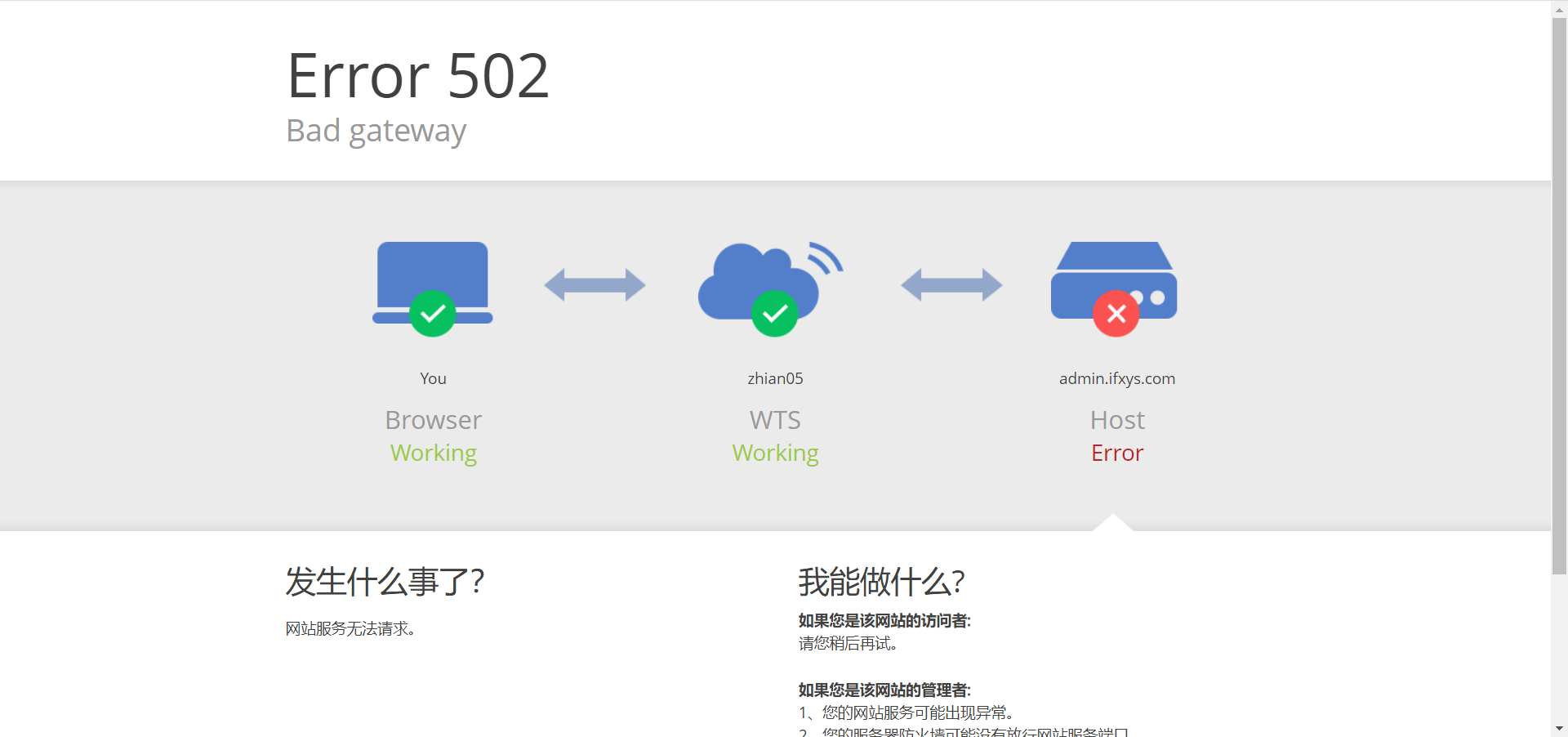Screen dimensions: 1568x737
Task: Click the arrow between browser and cloud
Action: pyautogui.click(x=595, y=284)
